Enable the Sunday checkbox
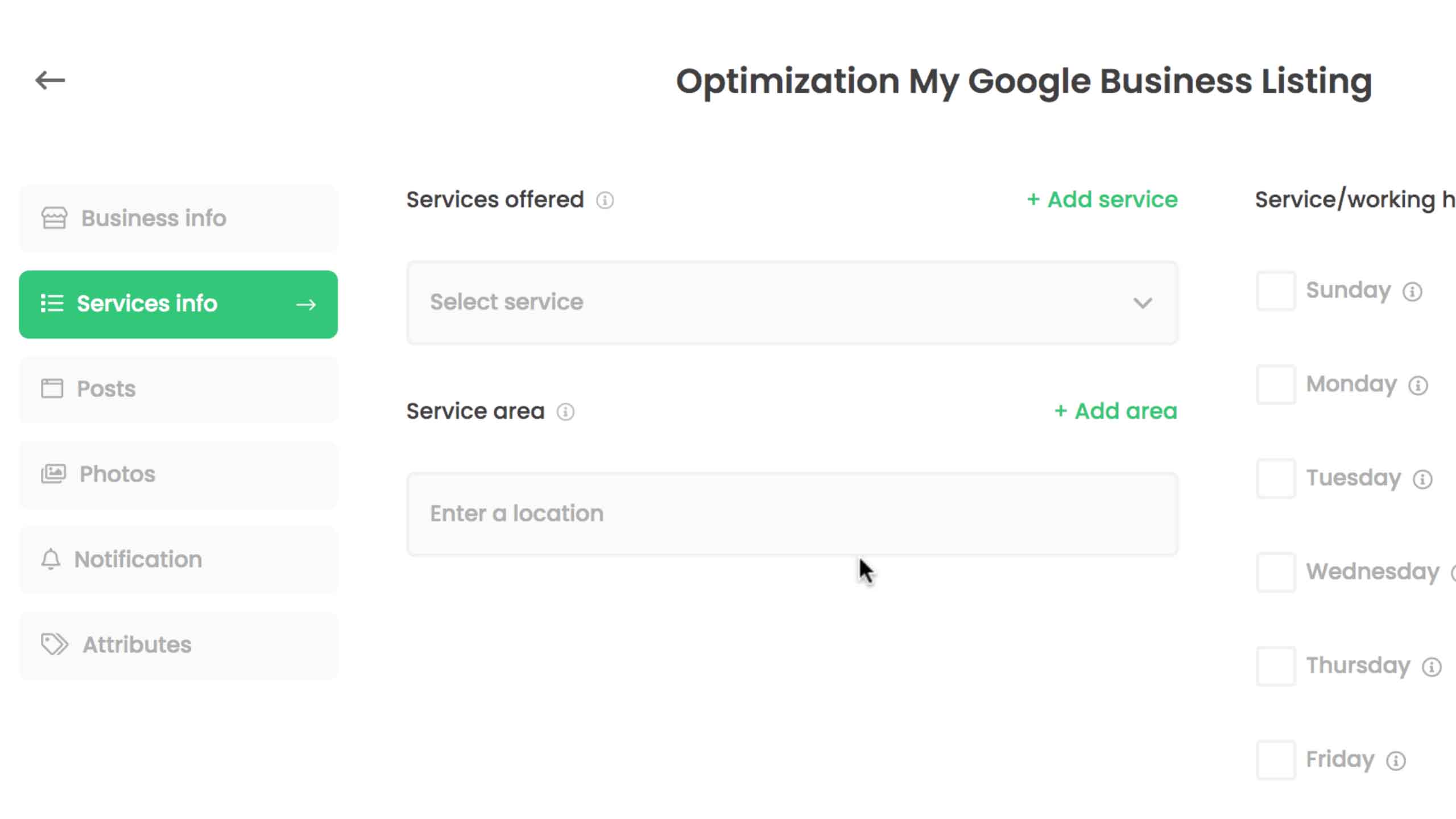The image size is (1456, 819). 1276,291
